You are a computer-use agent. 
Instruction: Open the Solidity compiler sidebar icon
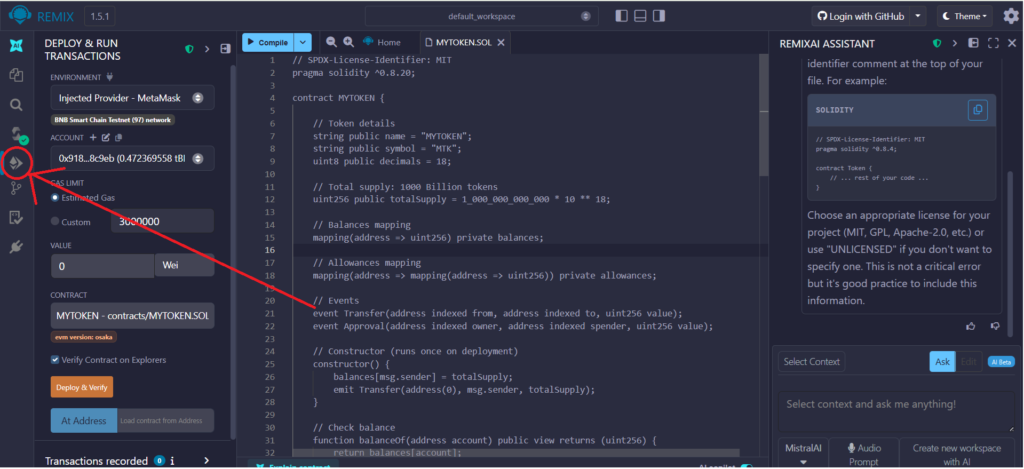tap(16, 133)
